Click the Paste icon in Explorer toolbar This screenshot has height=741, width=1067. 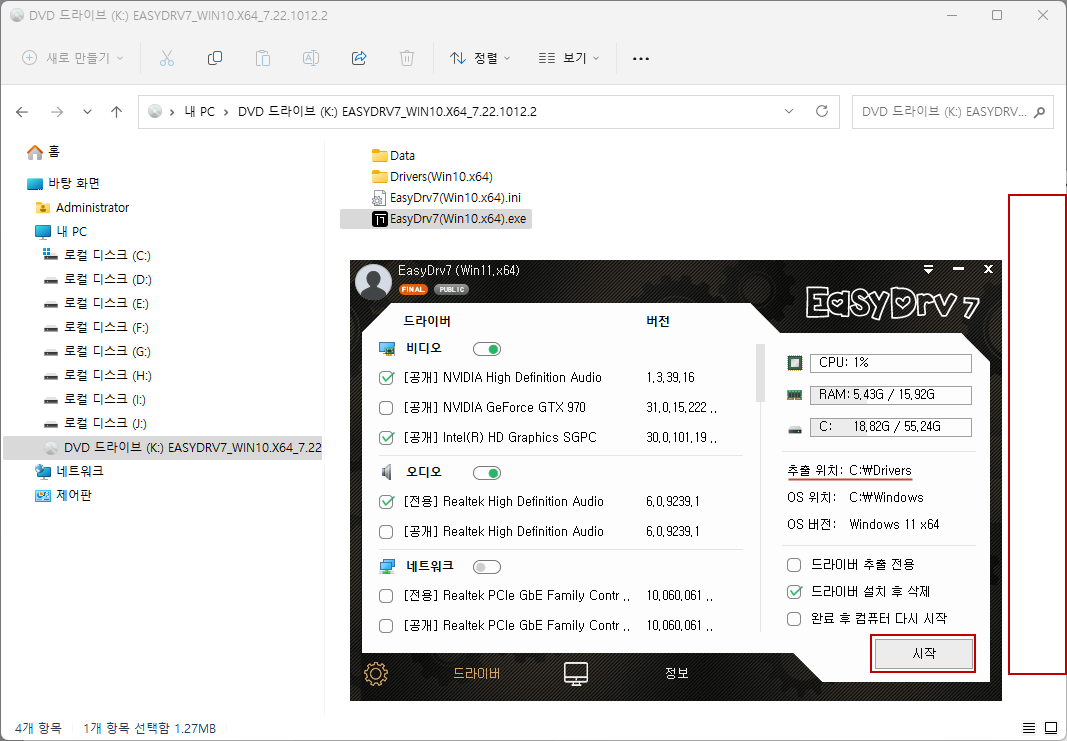coord(263,59)
